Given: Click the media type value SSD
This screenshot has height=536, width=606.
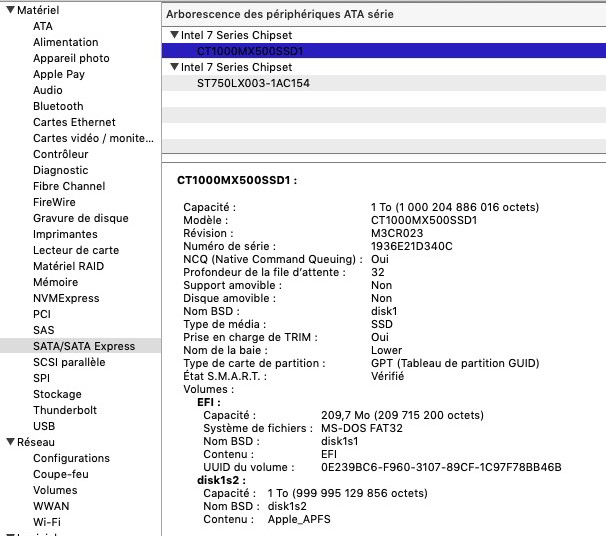Looking at the screenshot, I should click(381, 324).
